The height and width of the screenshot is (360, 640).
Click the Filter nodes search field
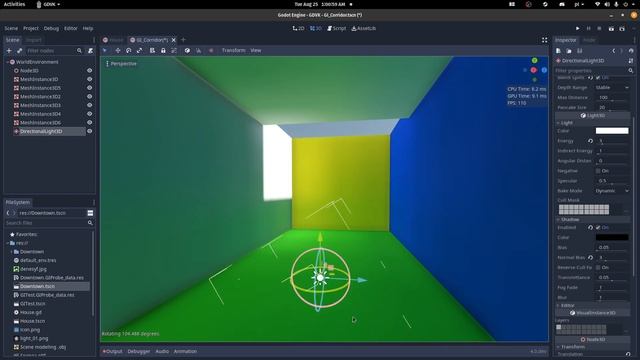point(54,51)
